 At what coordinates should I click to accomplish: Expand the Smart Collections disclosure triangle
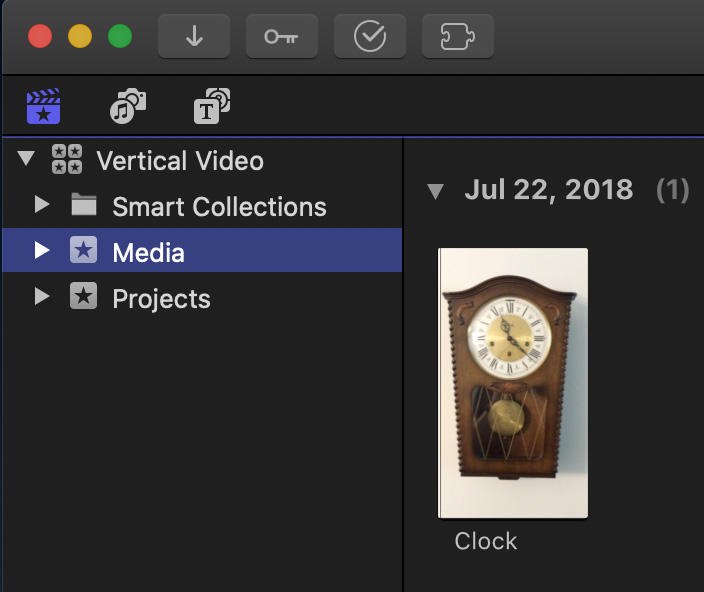(41, 205)
